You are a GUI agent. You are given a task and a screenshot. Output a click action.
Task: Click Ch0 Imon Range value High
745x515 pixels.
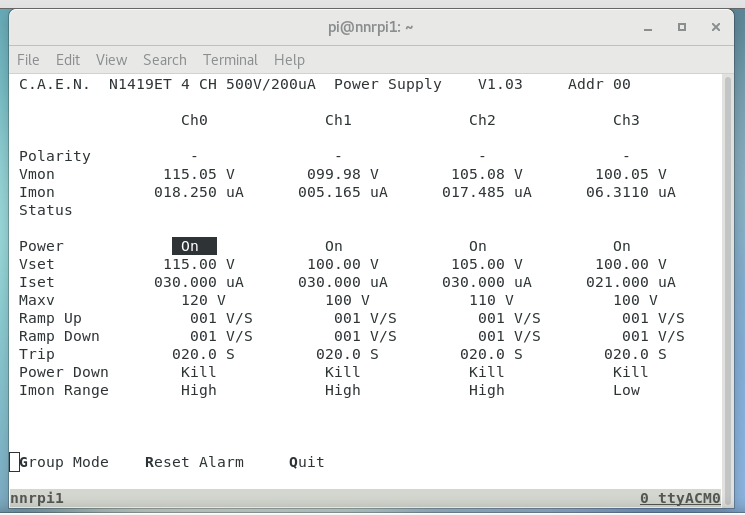(199, 391)
